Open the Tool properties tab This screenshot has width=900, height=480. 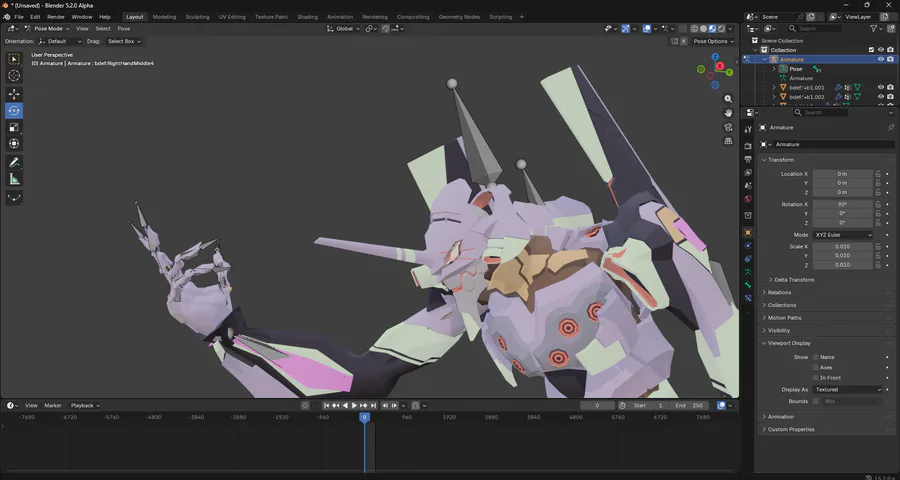click(x=747, y=129)
